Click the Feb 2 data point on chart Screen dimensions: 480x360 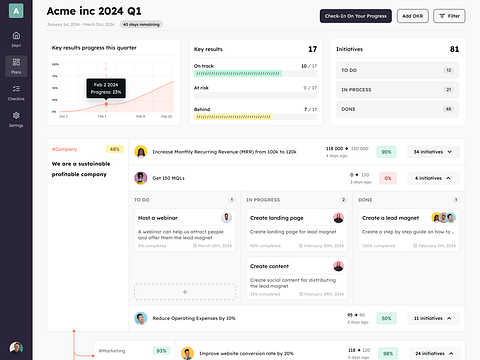[x=106, y=104]
